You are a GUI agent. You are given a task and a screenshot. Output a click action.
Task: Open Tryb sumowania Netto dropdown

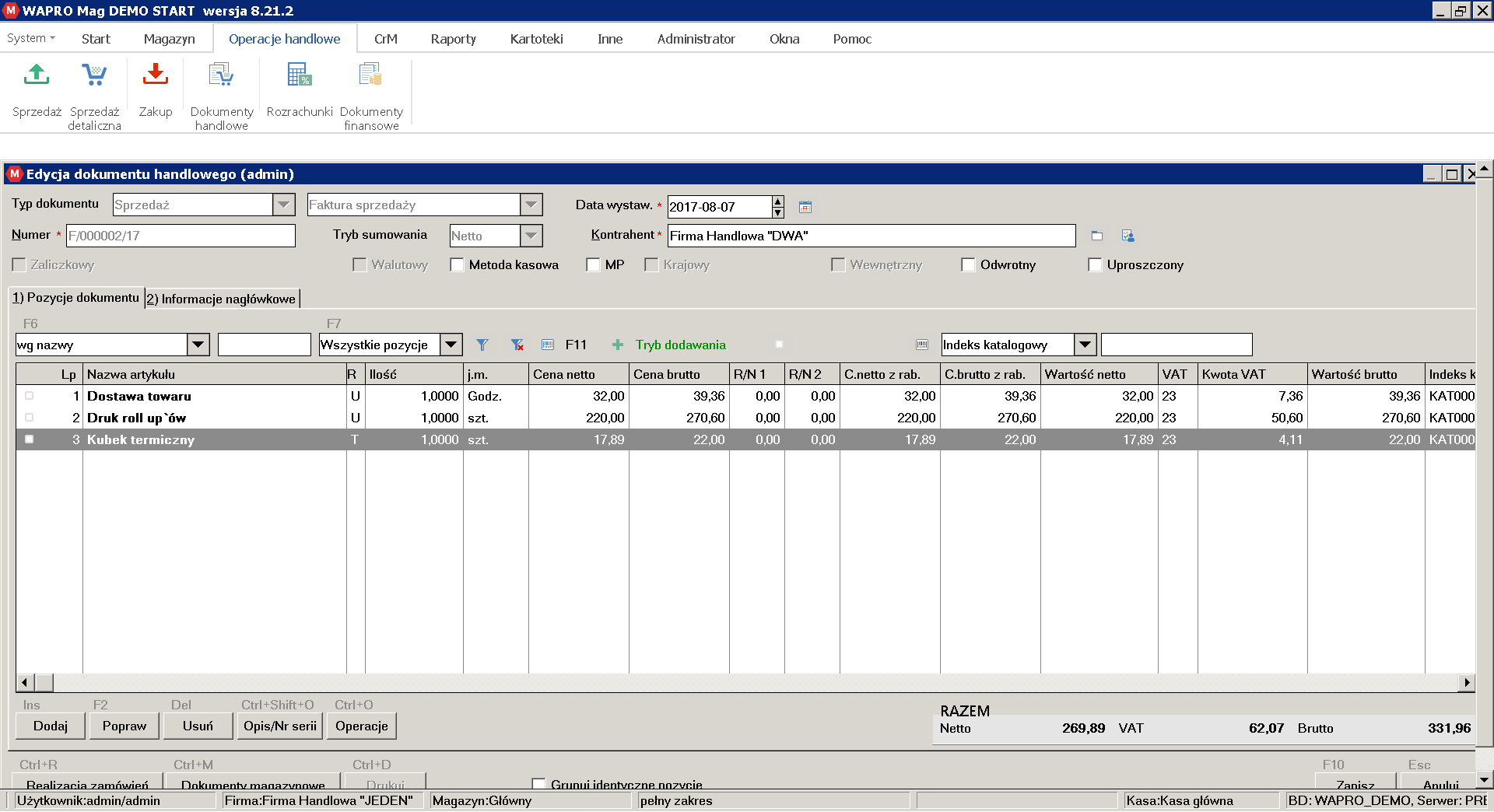click(x=531, y=236)
